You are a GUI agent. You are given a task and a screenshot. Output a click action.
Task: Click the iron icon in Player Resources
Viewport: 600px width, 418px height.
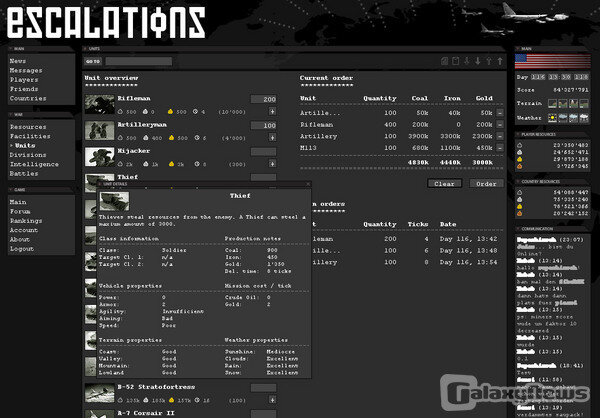pos(520,152)
